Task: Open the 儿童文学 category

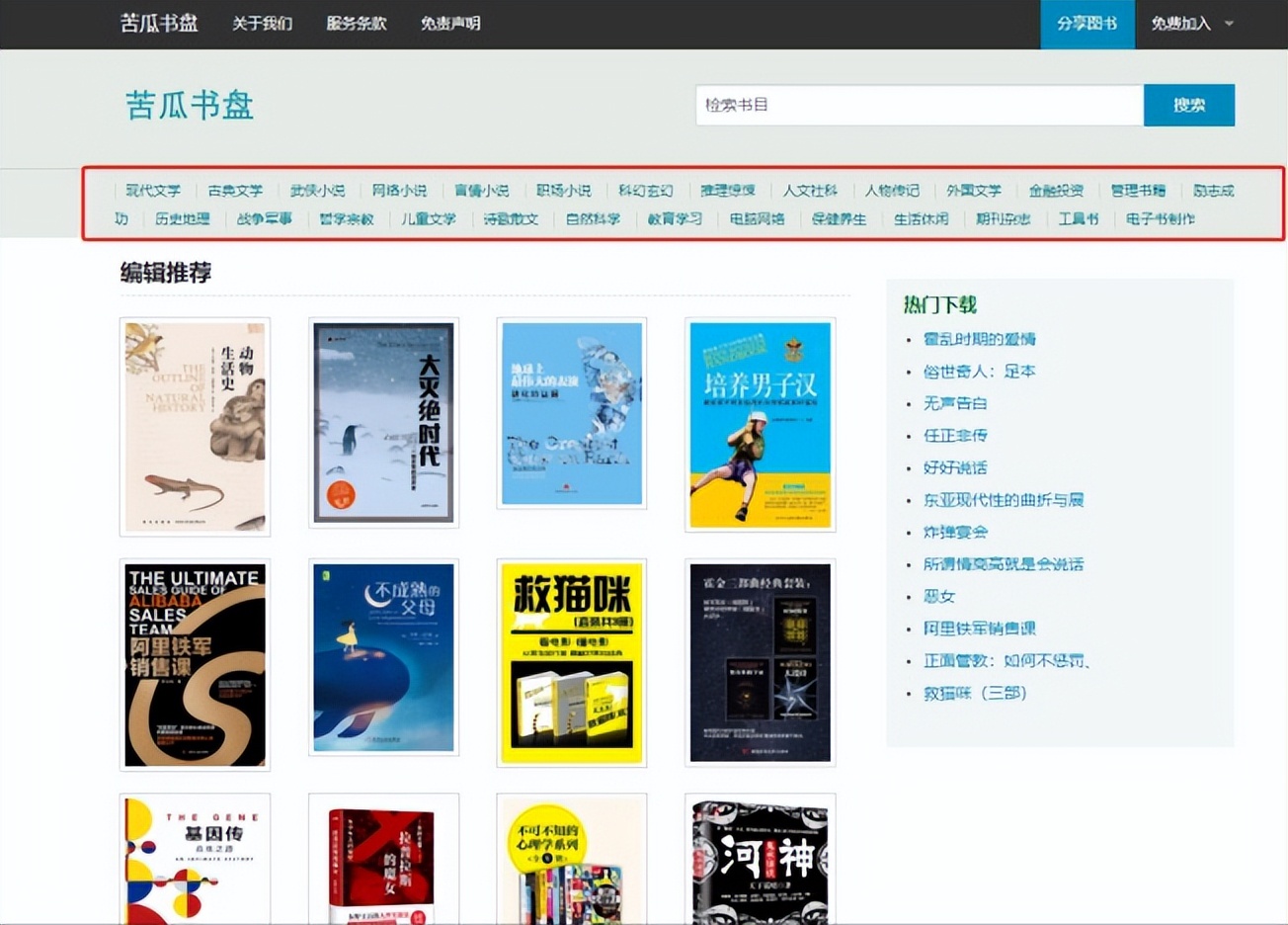Action: (x=429, y=219)
